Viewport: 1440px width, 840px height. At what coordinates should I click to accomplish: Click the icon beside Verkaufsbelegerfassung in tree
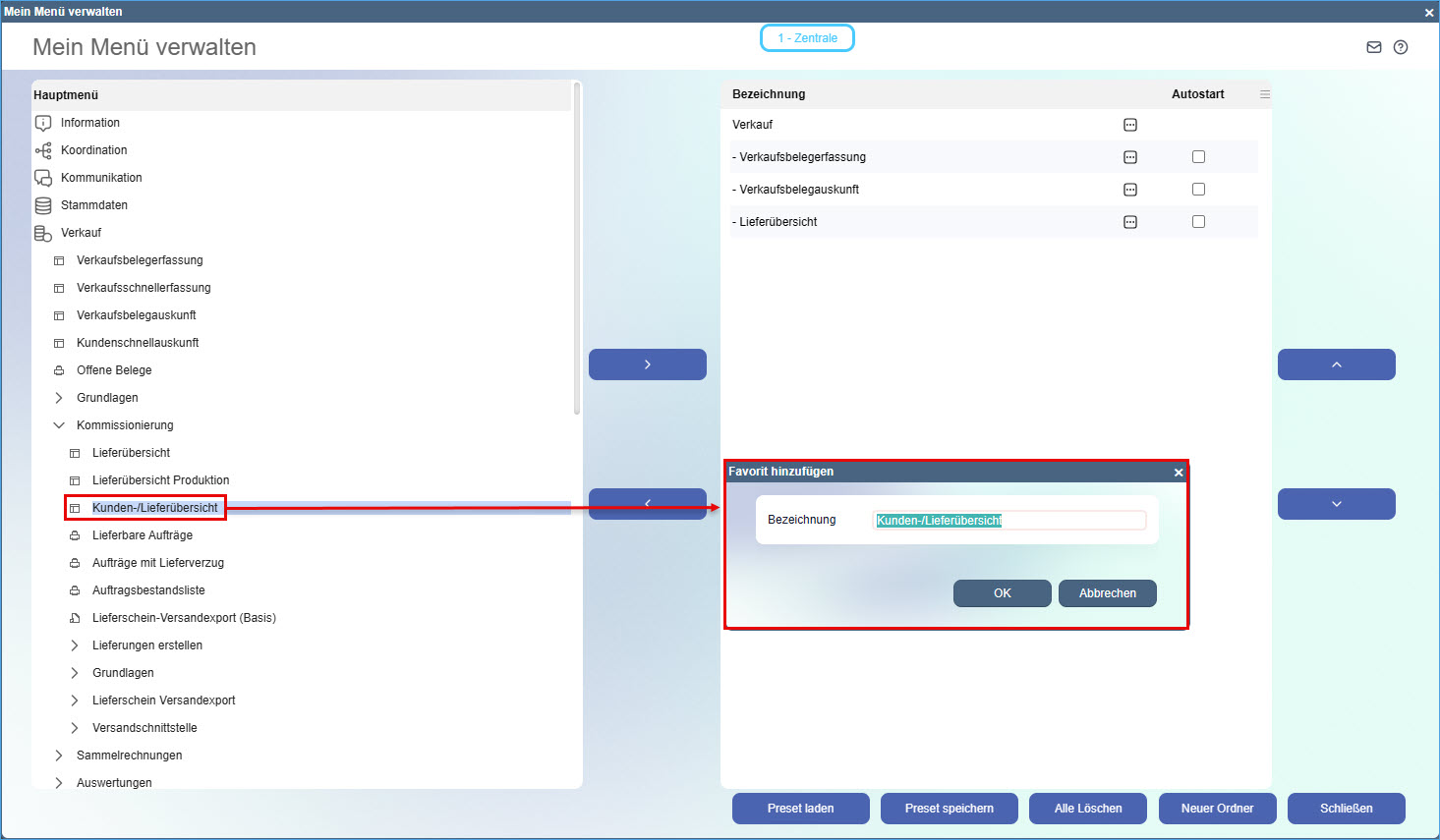(59, 260)
